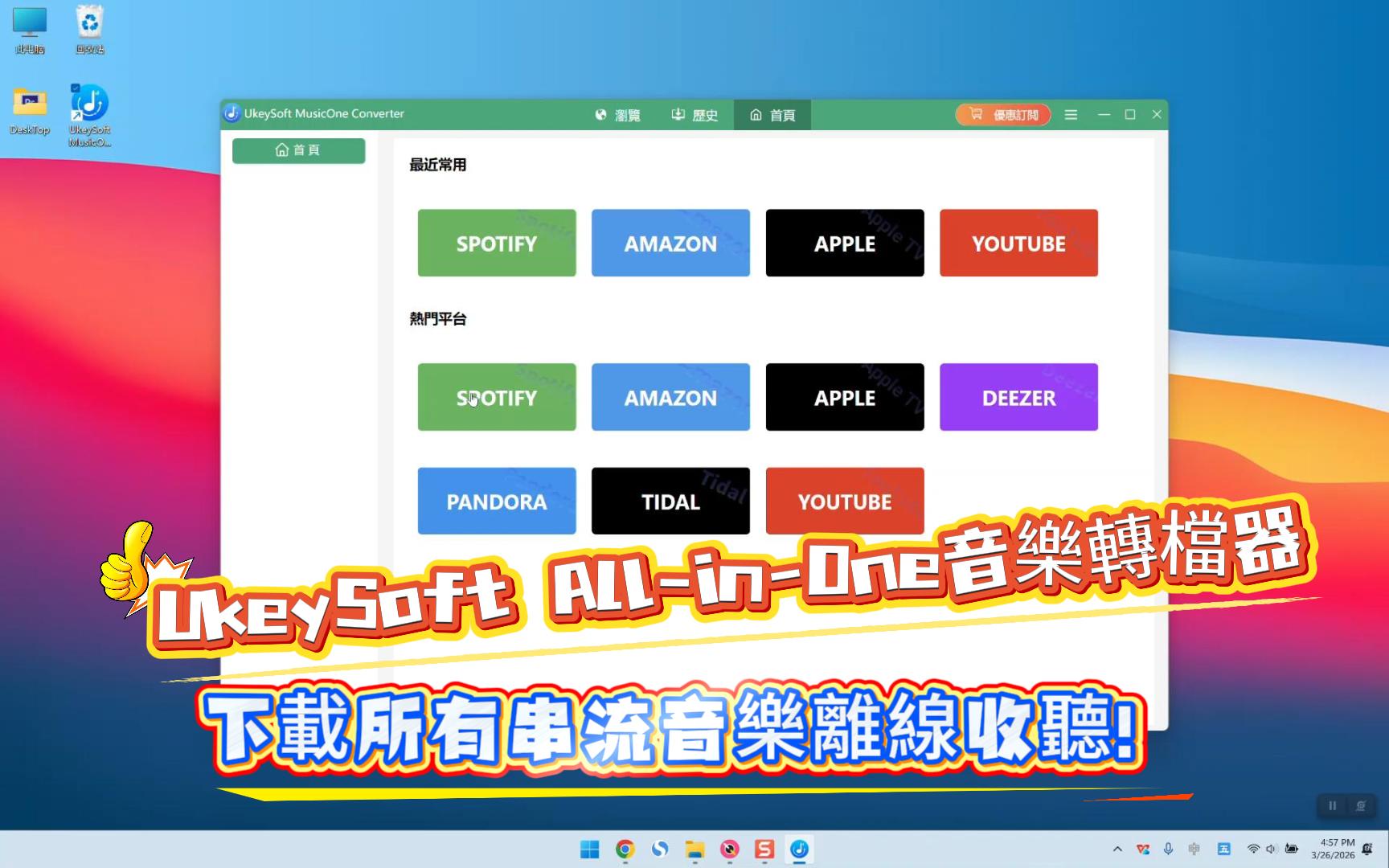1389x868 pixels.
Task: Choose APPLE under 熱門平台
Action: click(845, 397)
